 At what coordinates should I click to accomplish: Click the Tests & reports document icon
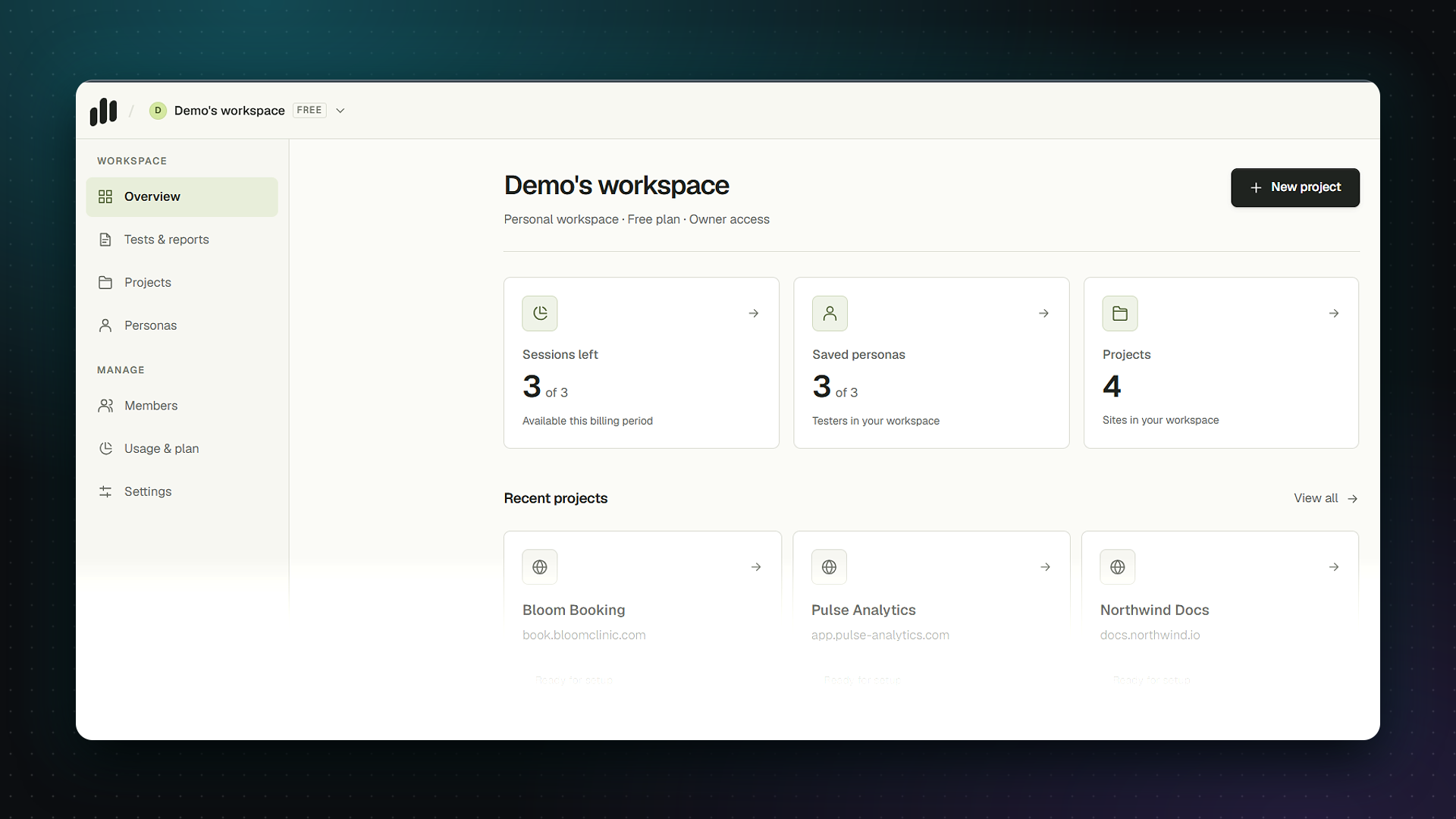(105, 240)
